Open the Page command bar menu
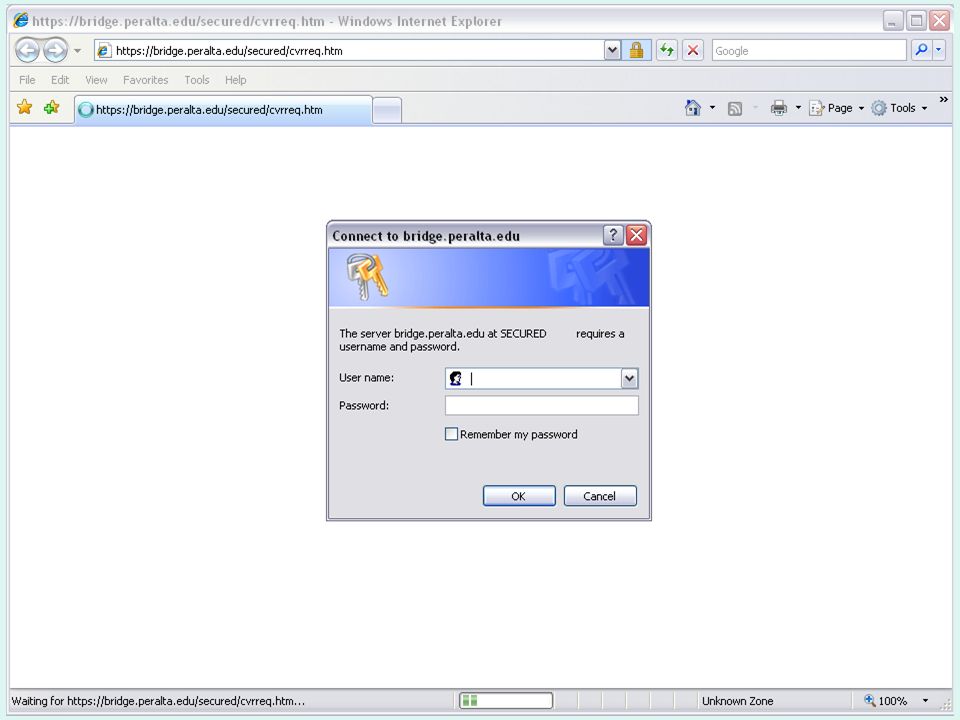The height and width of the screenshot is (720, 960). pos(836,108)
